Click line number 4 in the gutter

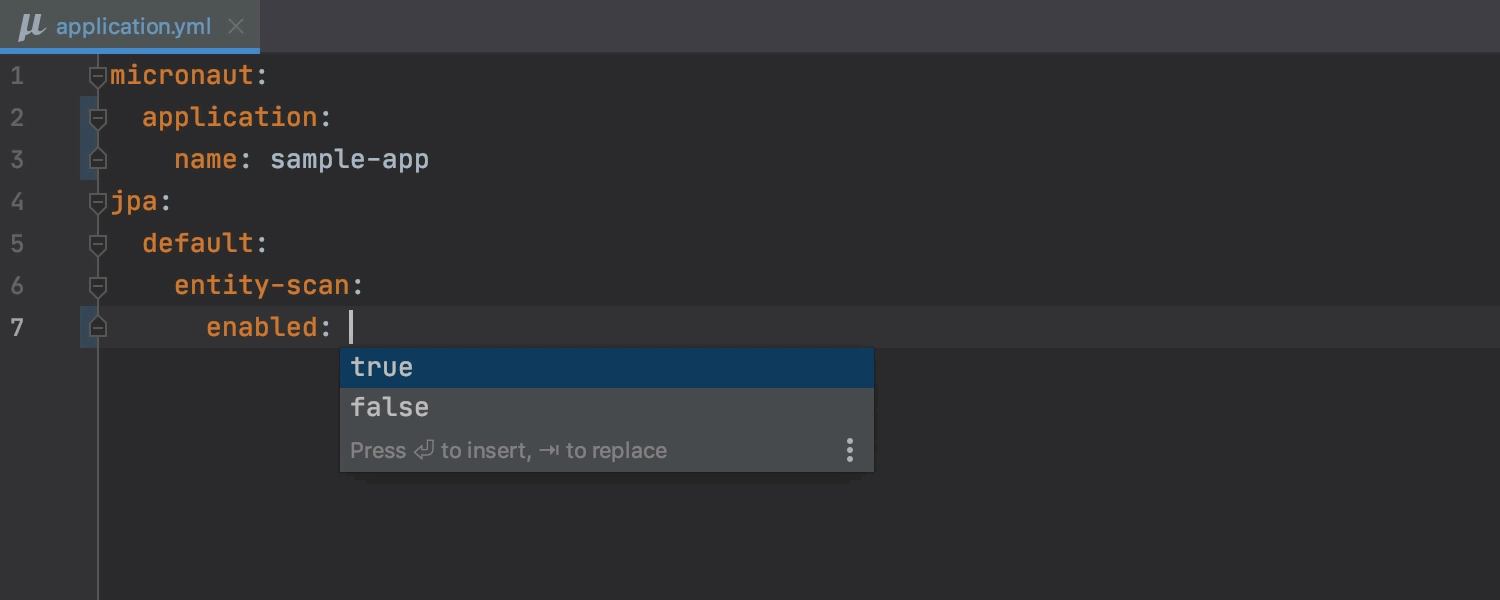(17, 202)
